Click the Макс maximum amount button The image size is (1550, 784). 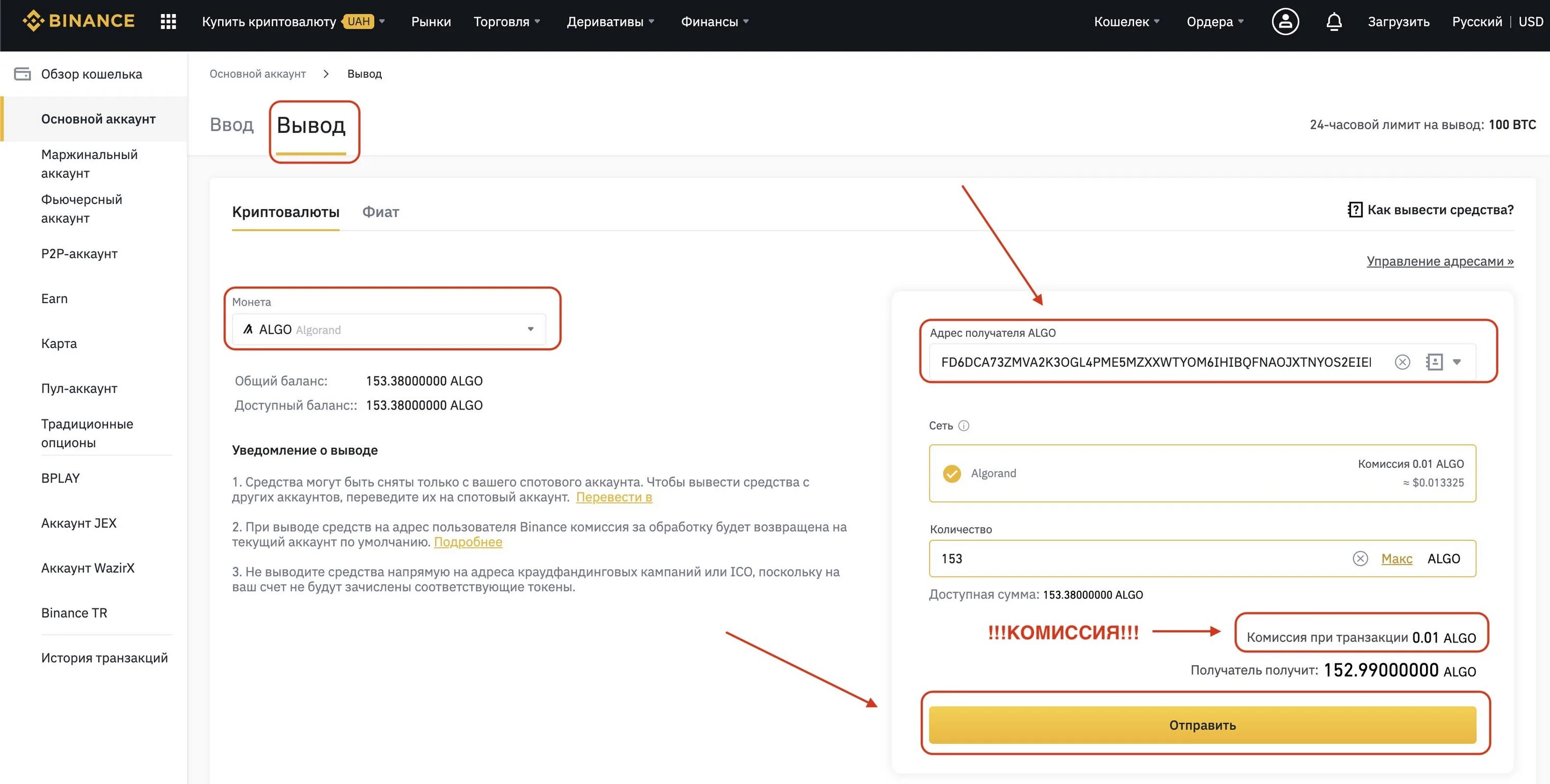[1396, 557]
